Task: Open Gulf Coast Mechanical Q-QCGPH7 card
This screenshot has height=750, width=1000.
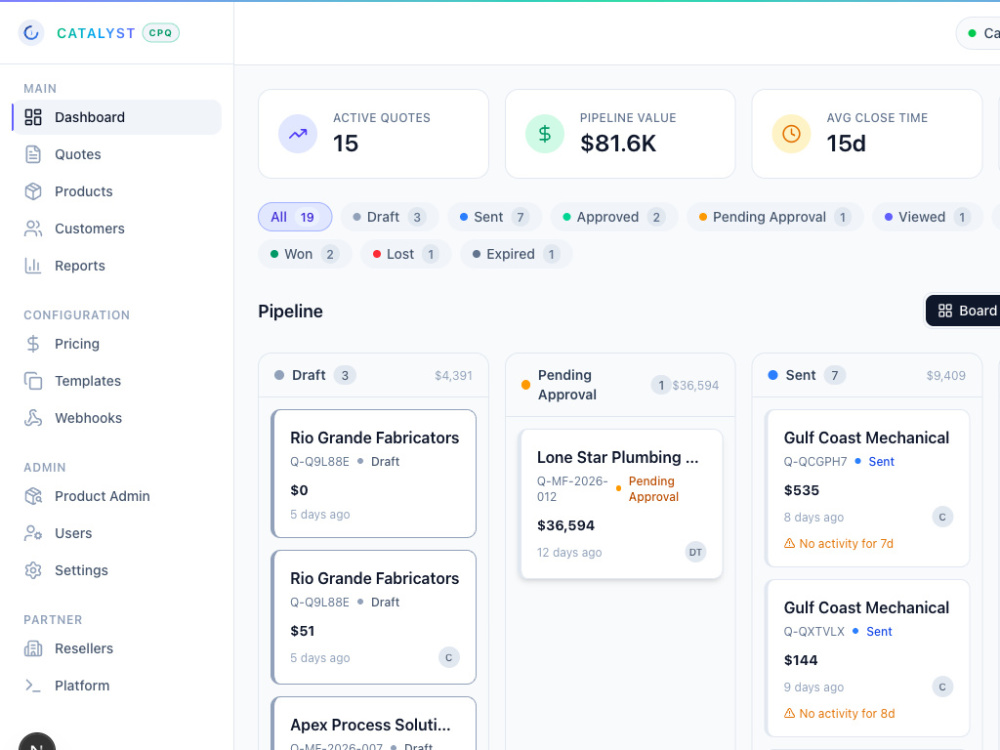Action: 867,488
